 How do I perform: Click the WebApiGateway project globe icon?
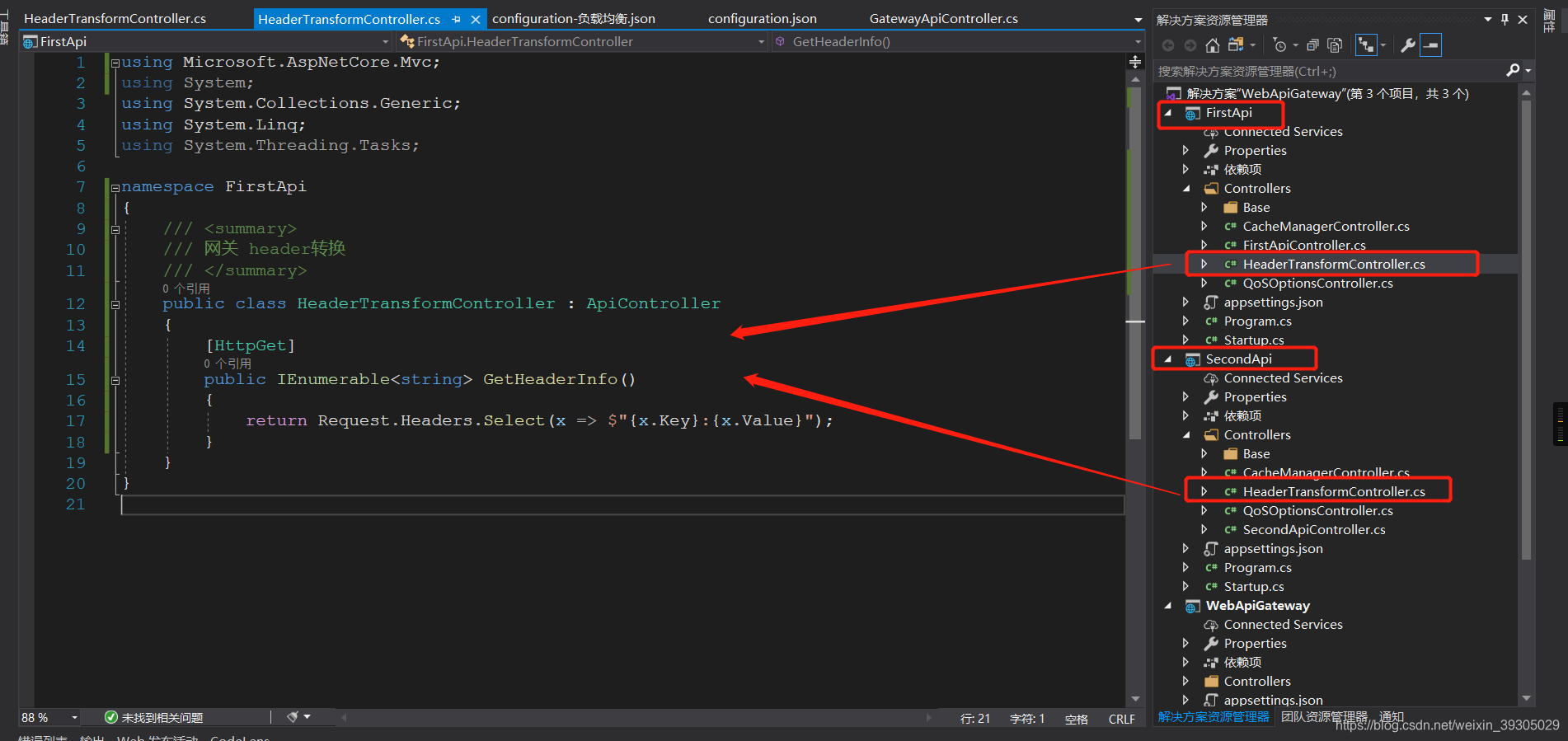[x=1193, y=606]
